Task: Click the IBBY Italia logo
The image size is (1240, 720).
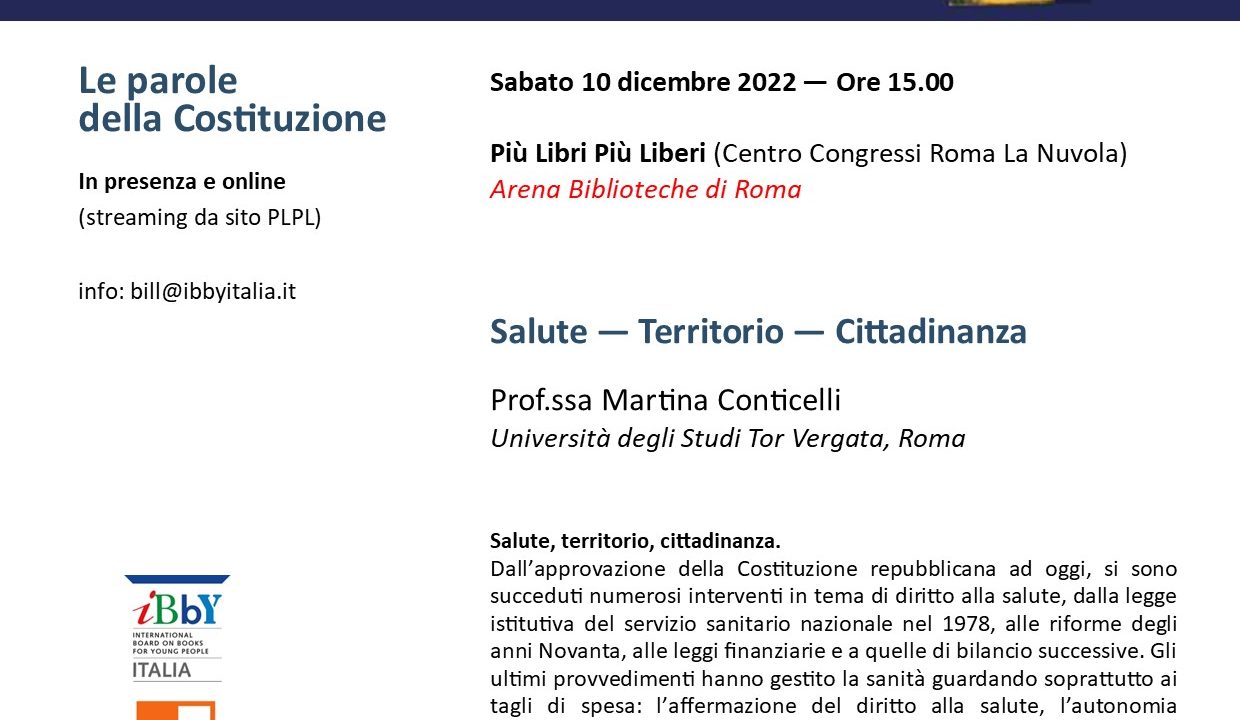Action: [177, 628]
